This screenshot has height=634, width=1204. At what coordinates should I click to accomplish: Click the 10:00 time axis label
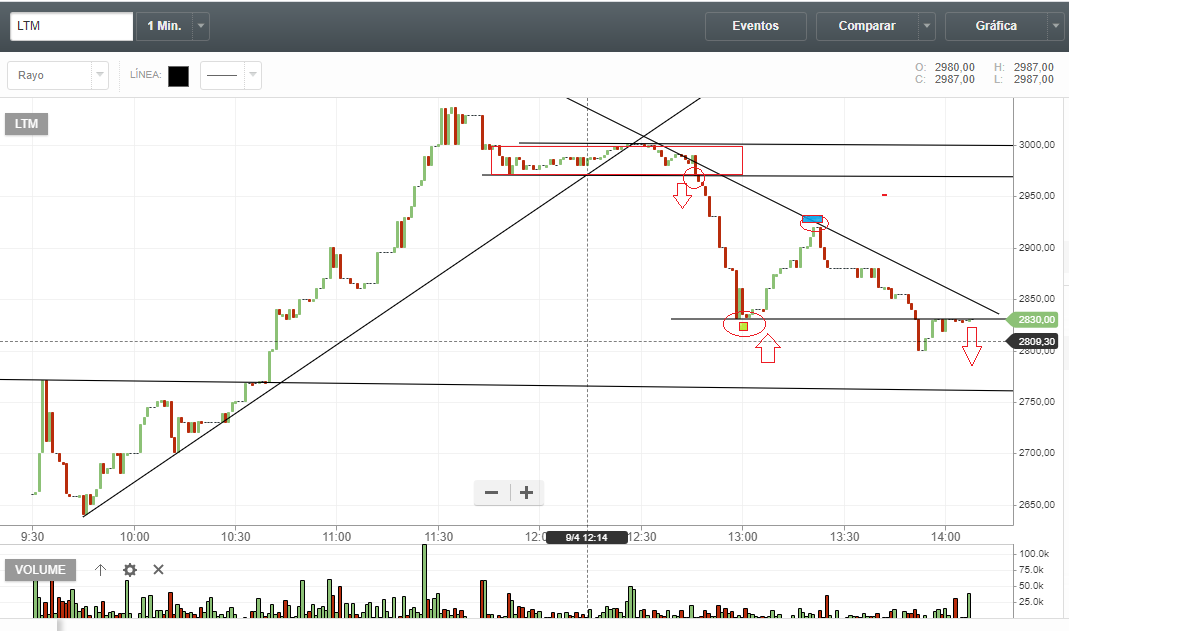point(134,537)
